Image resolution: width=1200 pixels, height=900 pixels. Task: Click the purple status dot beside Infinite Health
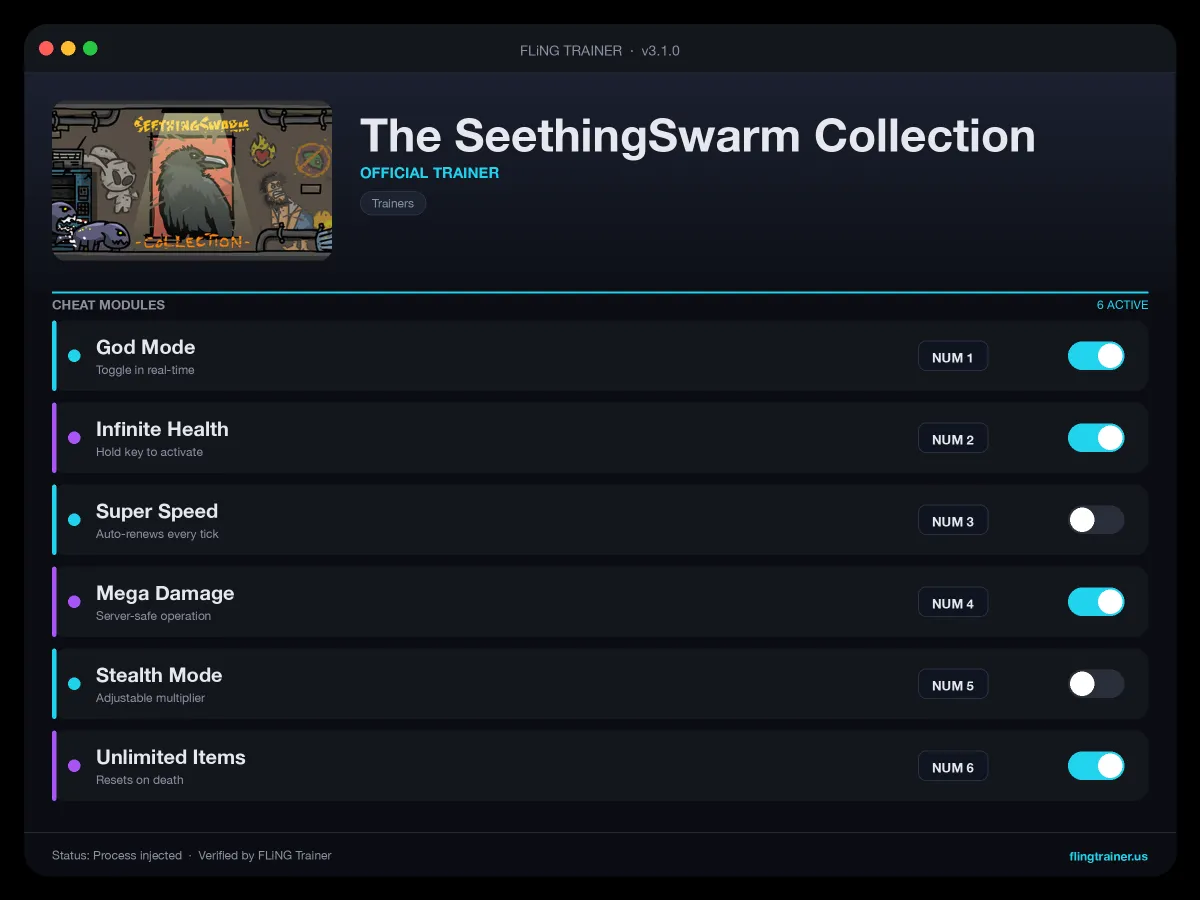[74, 438]
